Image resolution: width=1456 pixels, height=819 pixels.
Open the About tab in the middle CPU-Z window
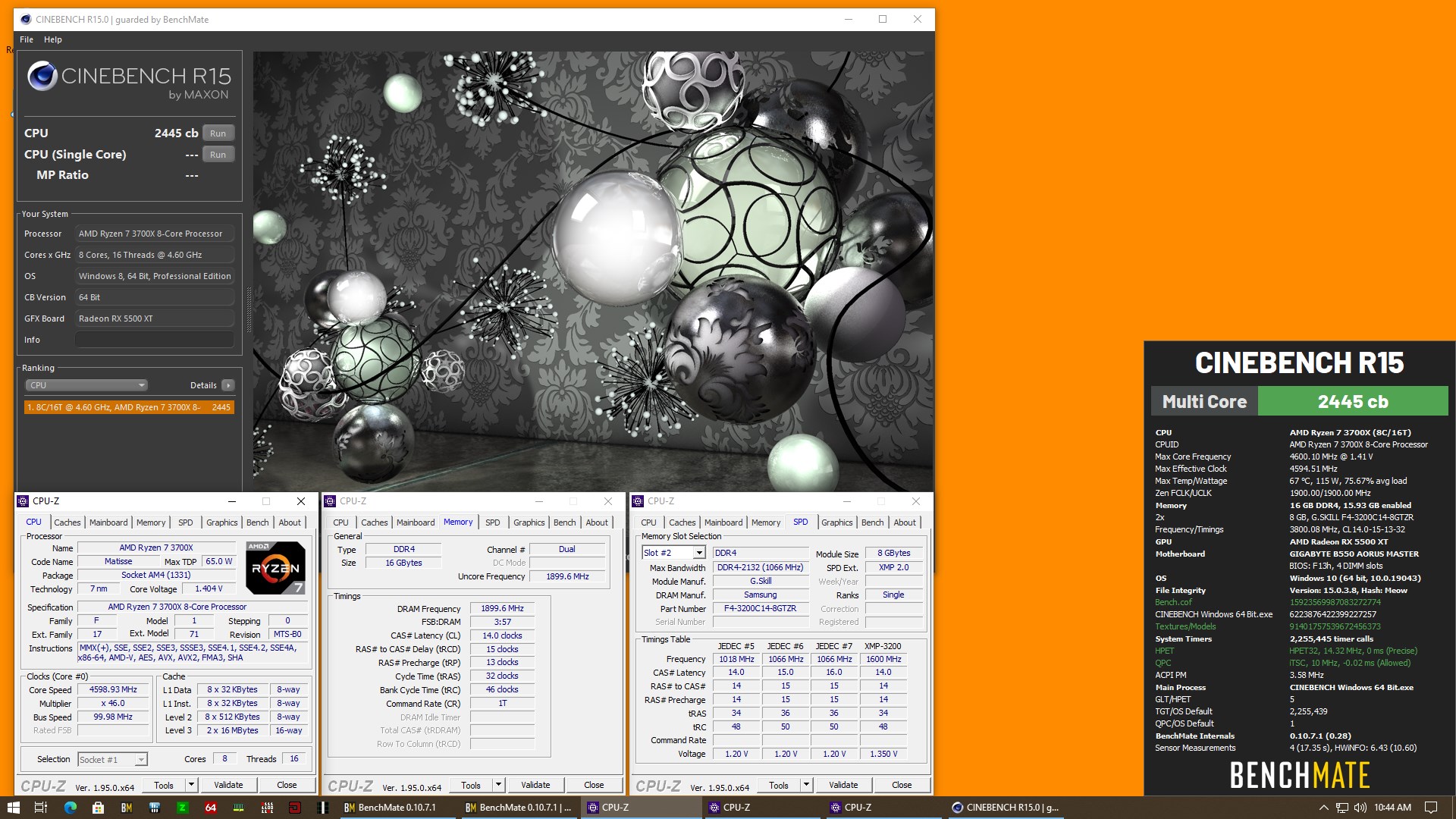click(x=597, y=522)
